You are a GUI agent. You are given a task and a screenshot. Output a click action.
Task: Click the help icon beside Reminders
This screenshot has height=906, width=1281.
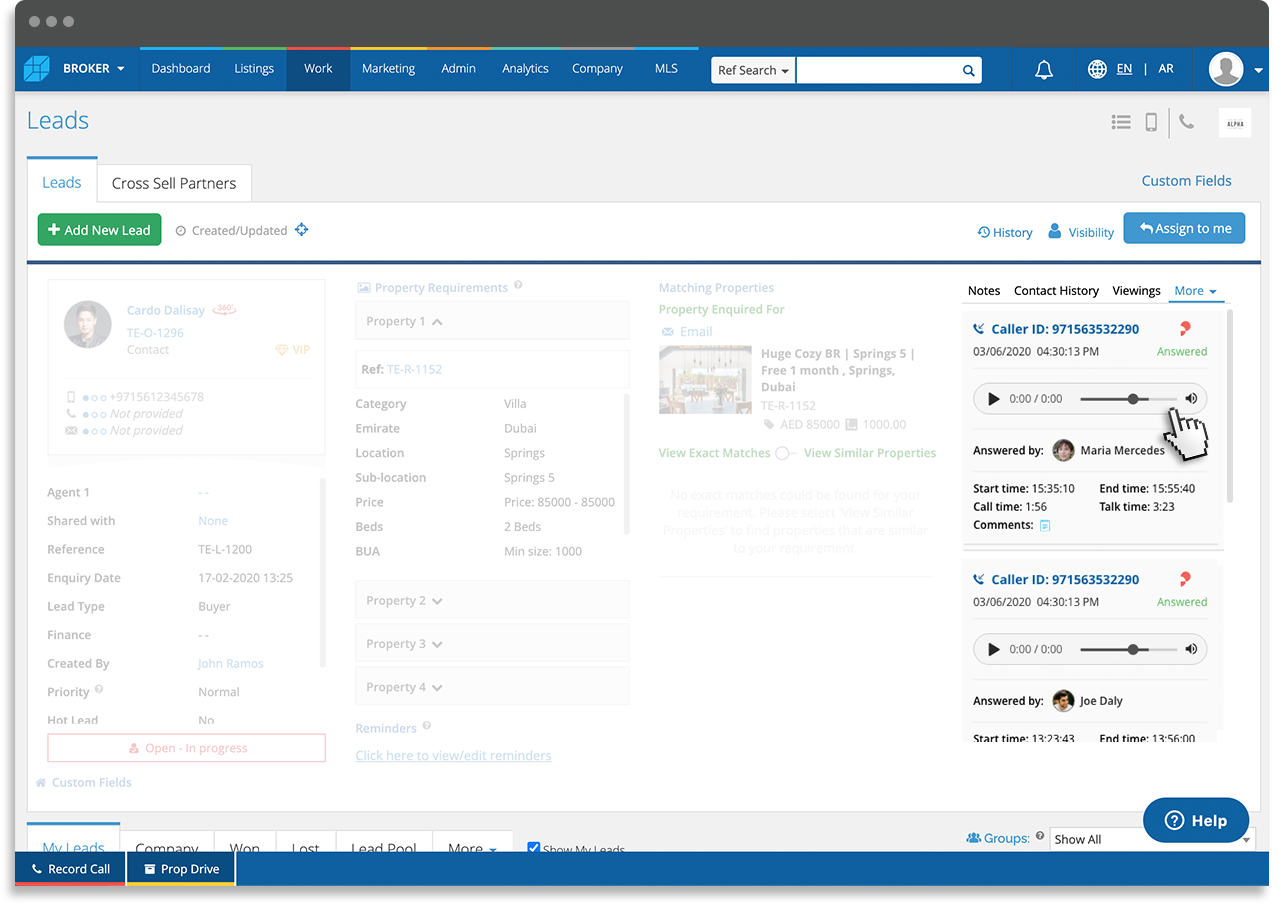click(427, 726)
